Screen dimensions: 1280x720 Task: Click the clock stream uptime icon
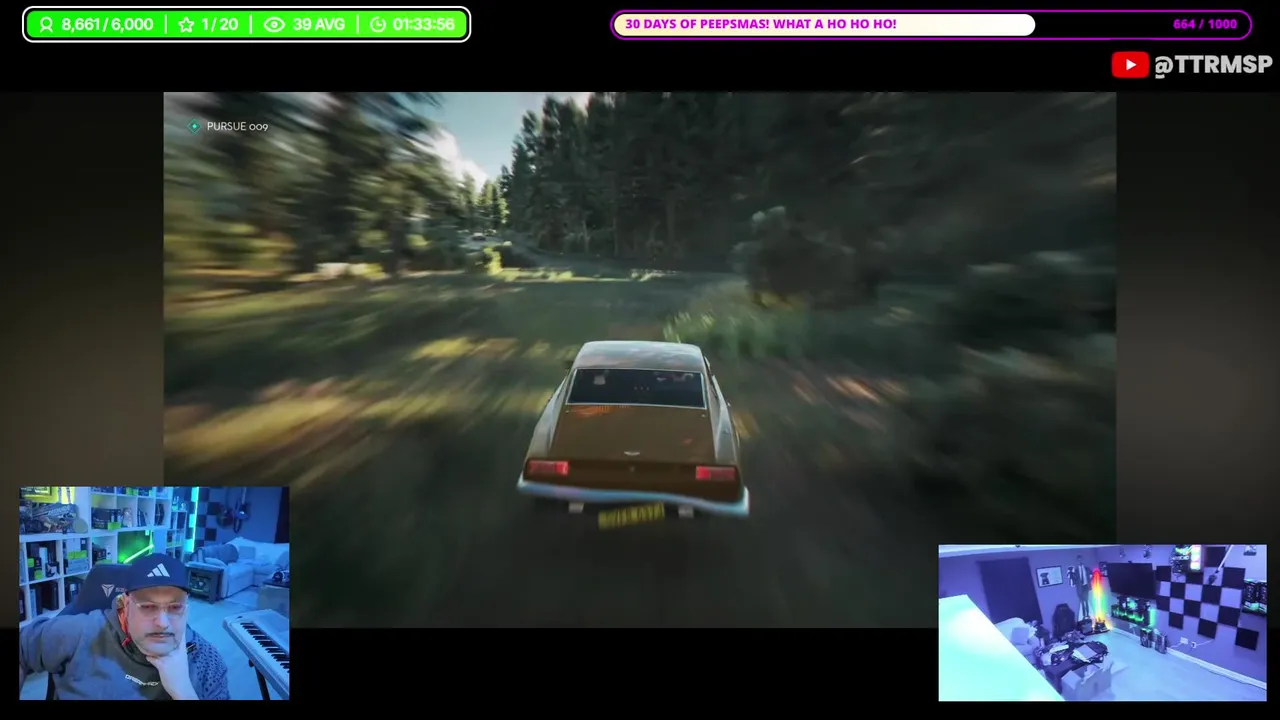378,25
